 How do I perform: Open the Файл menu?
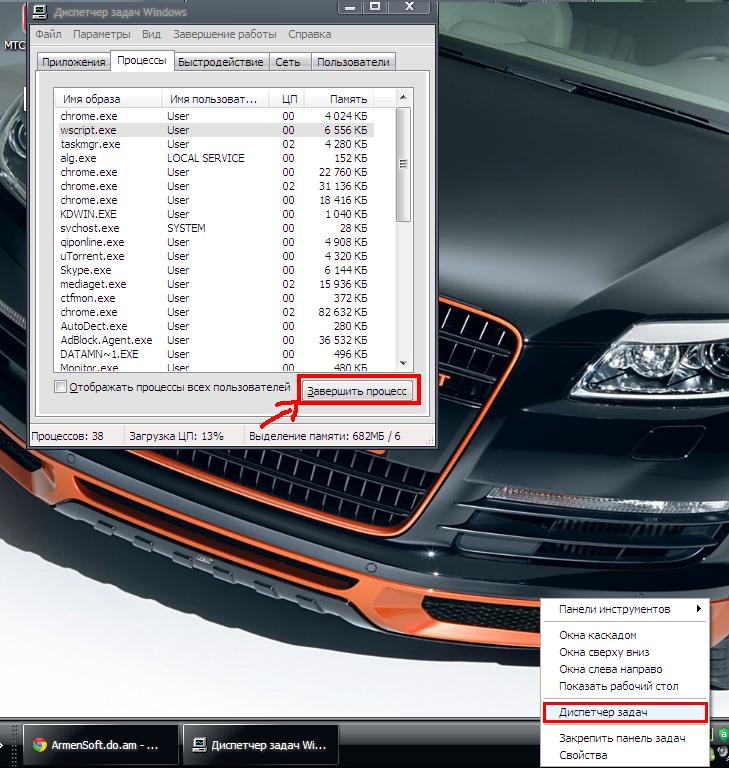(x=48, y=34)
